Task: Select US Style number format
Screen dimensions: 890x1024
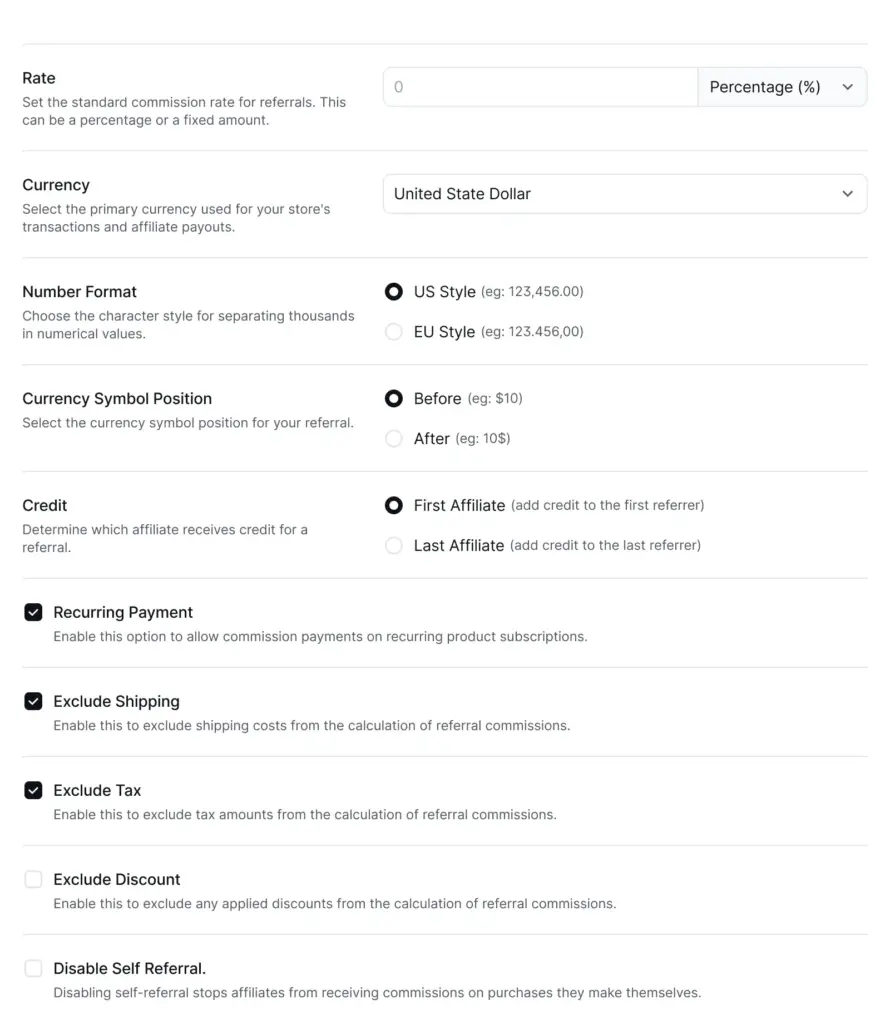Action: (x=394, y=291)
